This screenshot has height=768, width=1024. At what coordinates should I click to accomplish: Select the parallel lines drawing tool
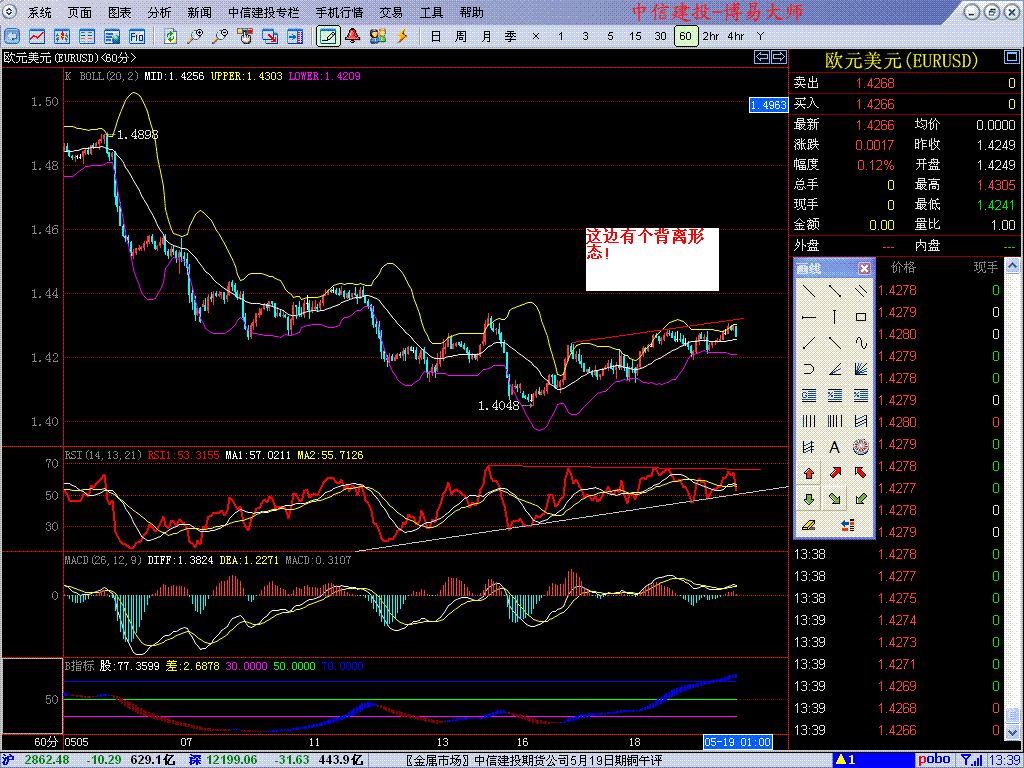pyautogui.click(x=861, y=291)
